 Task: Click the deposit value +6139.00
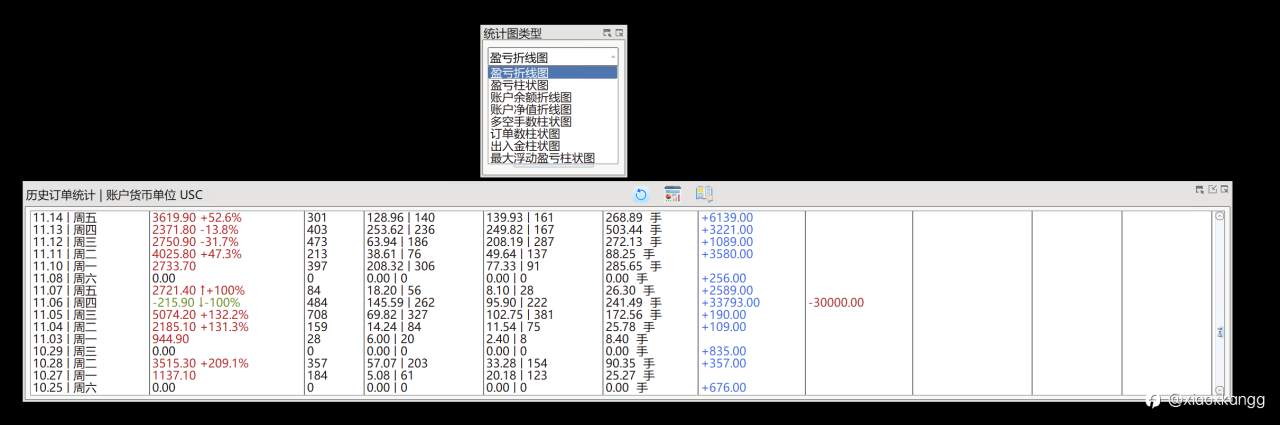727,217
